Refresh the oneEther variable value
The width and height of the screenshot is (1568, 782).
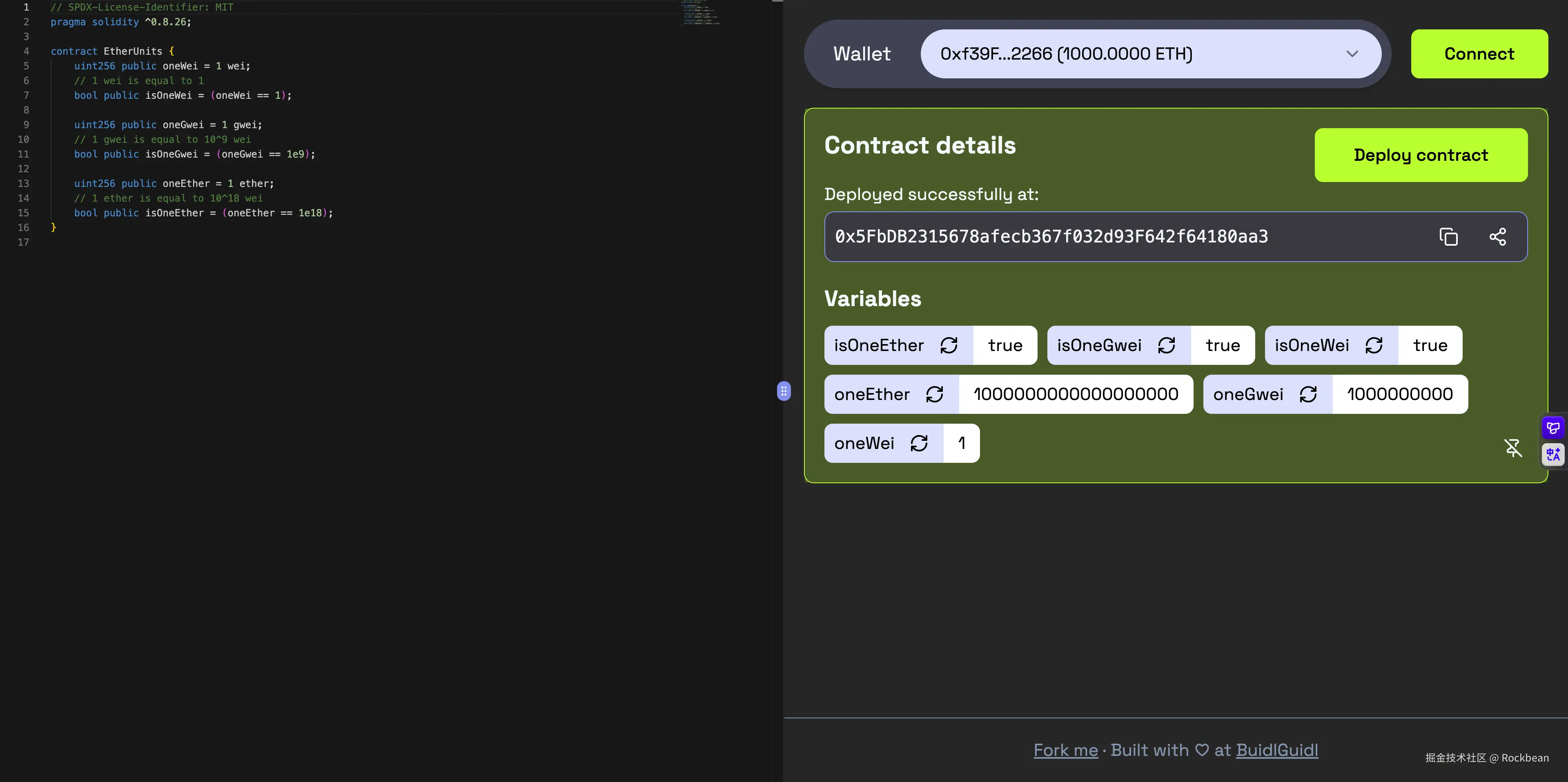[934, 394]
